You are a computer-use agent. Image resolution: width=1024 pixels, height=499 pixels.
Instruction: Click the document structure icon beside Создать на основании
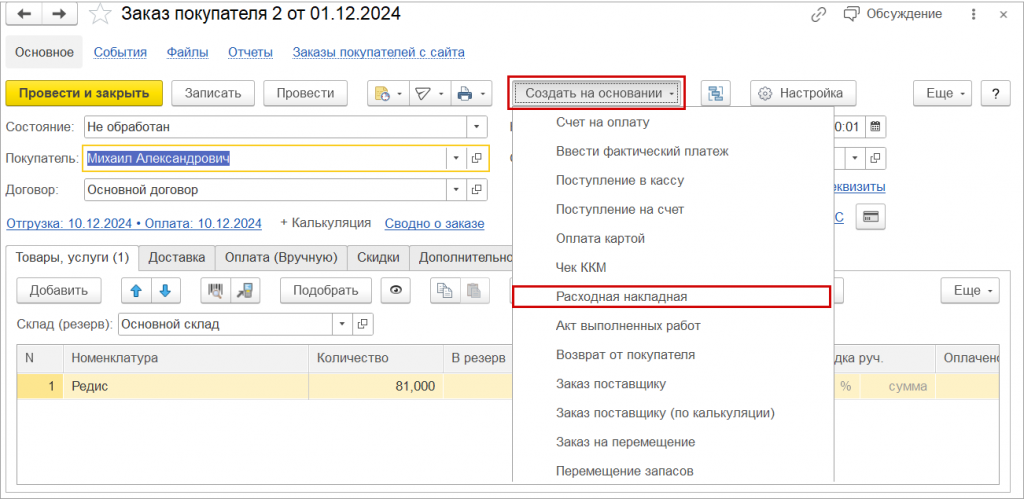pyautogui.click(x=715, y=93)
